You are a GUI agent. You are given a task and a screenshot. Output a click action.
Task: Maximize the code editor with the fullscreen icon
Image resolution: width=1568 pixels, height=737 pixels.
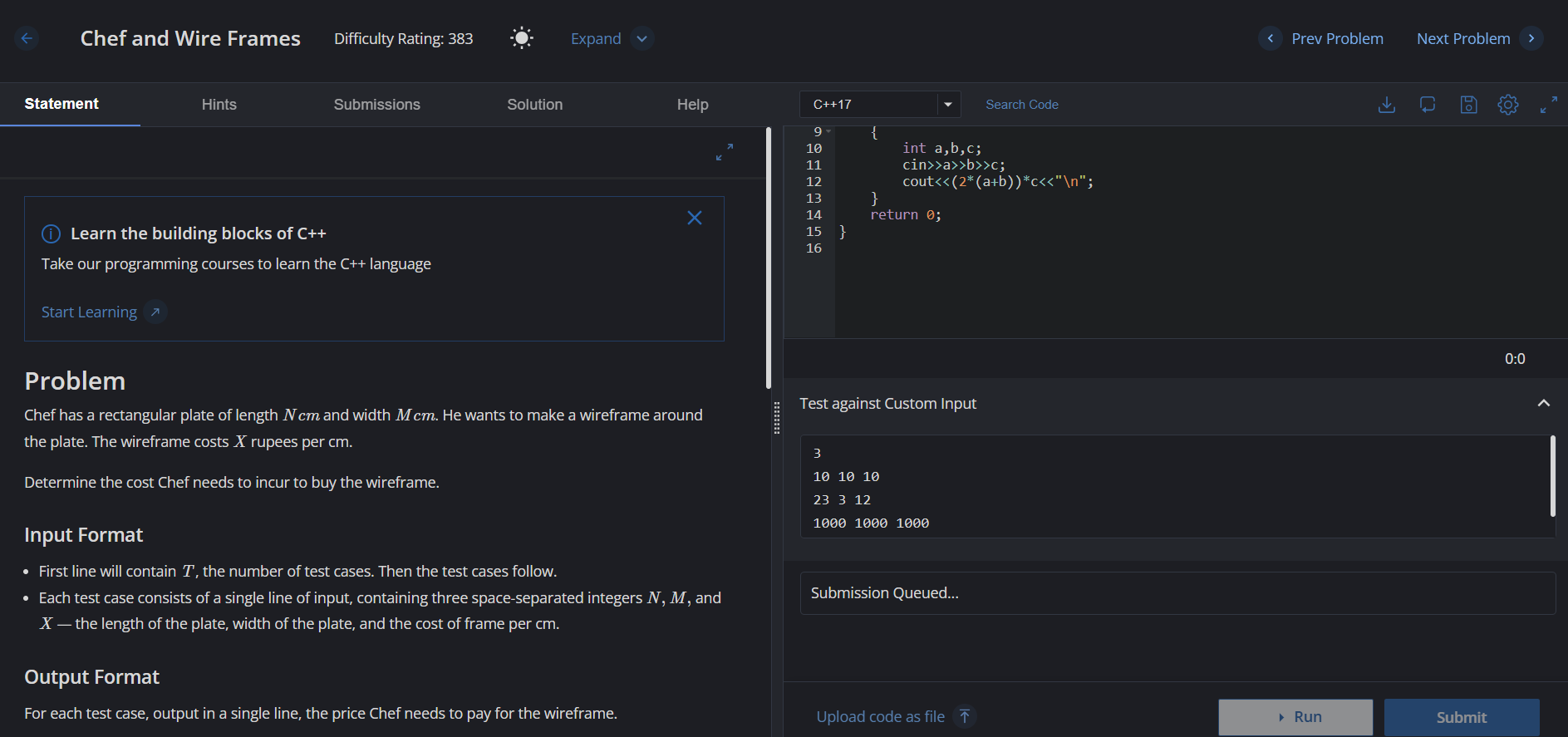[x=1549, y=105]
